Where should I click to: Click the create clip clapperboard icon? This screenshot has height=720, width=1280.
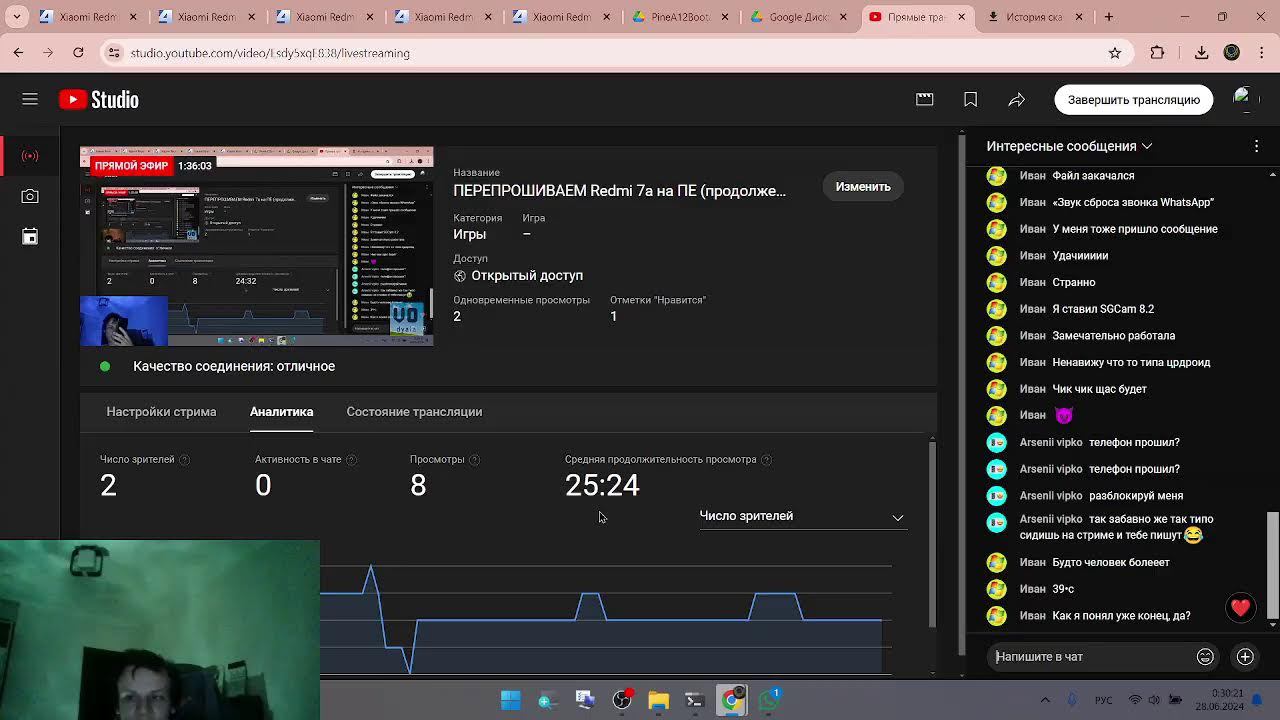coord(925,99)
